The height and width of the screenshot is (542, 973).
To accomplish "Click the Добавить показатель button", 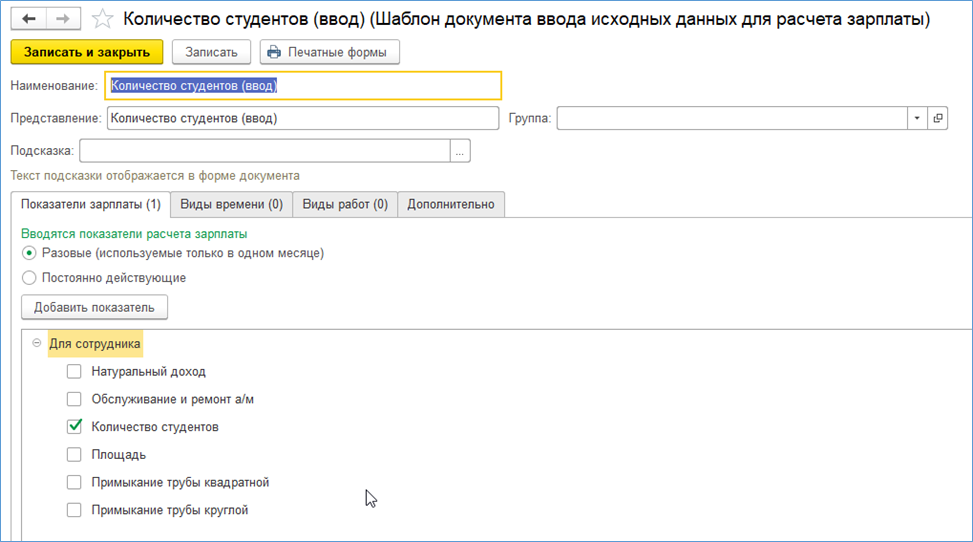I will (x=94, y=307).
